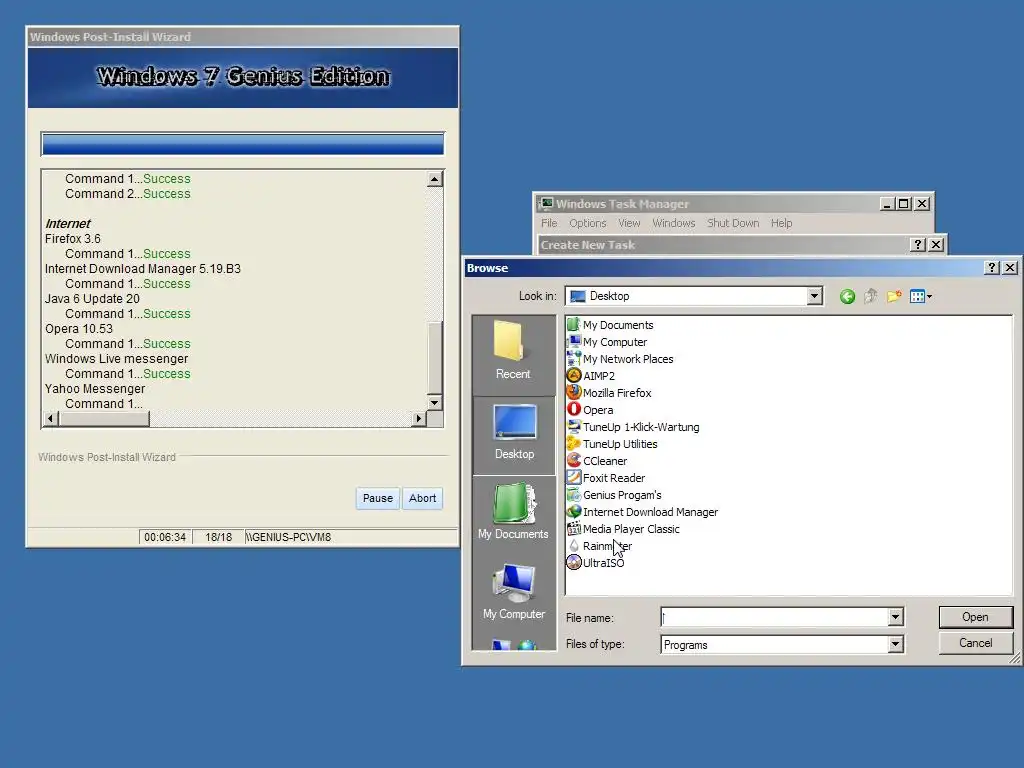Screen dimensions: 1024x768
Task: Select the UltraISO shortcut icon
Action: (573, 562)
